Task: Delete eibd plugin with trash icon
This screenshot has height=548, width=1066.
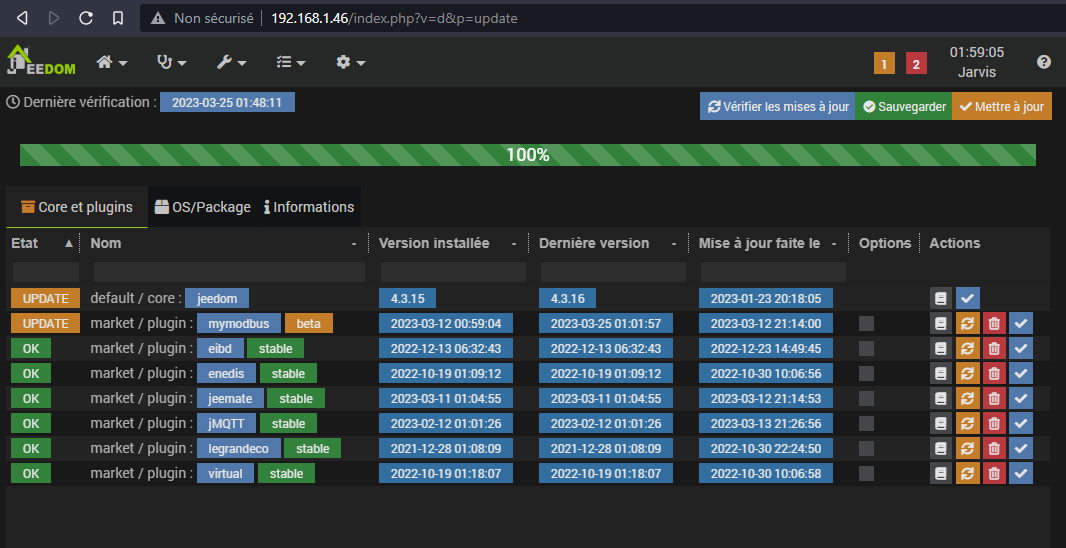Action: tap(994, 348)
